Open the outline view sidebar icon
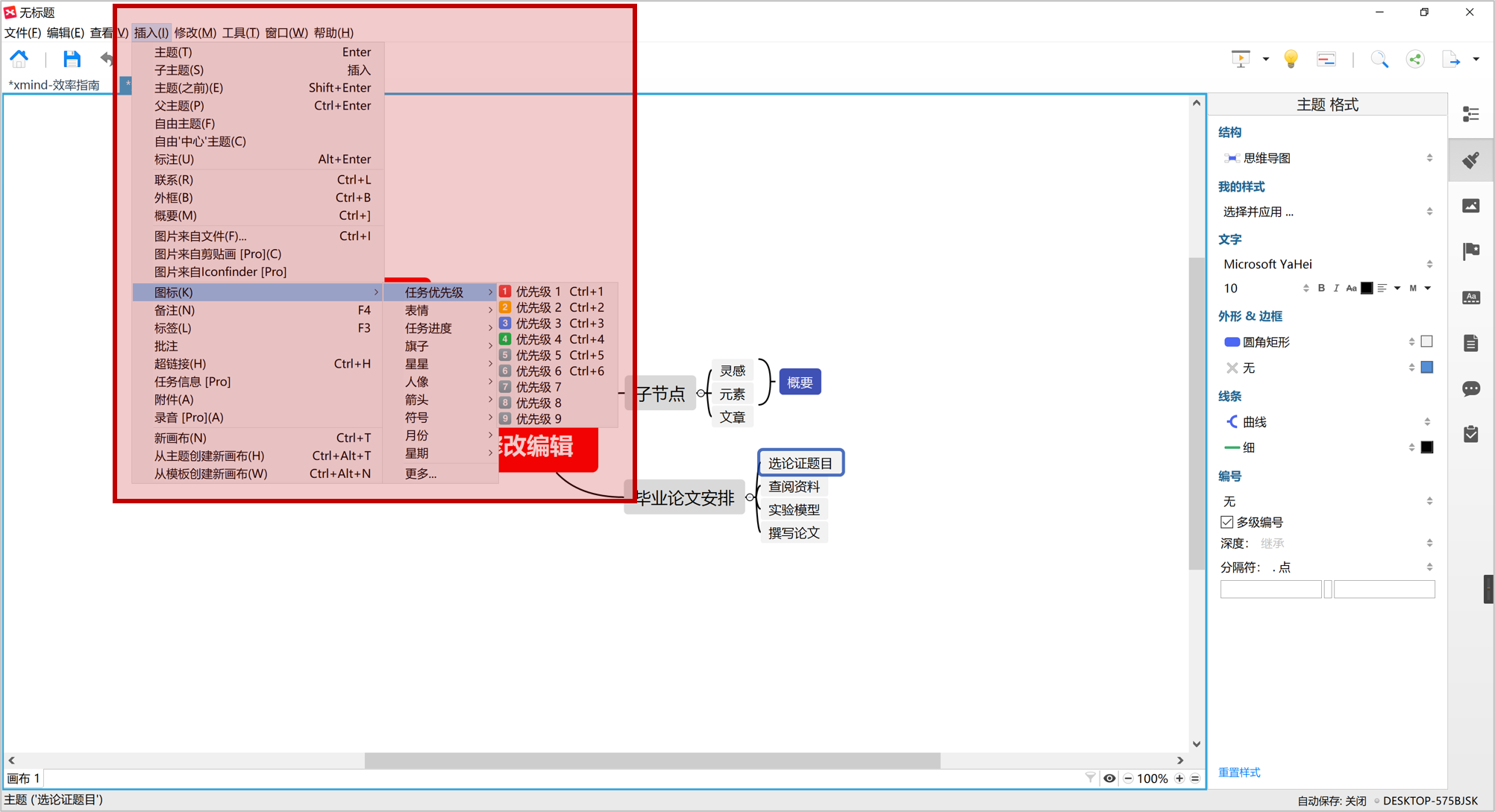1495x812 pixels. tap(1470, 114)
